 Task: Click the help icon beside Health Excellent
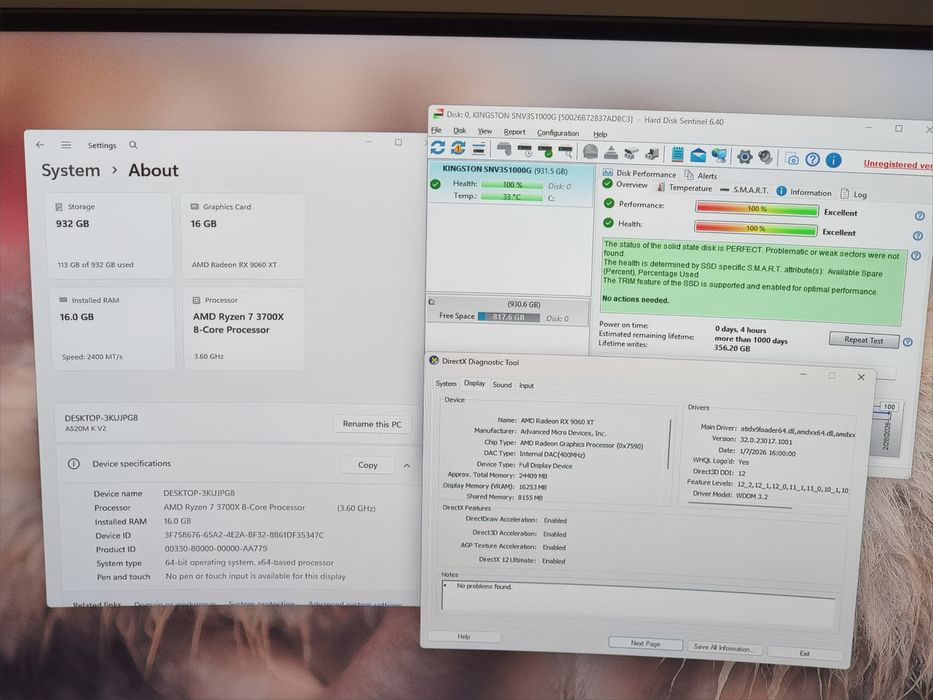click(917, 236)
